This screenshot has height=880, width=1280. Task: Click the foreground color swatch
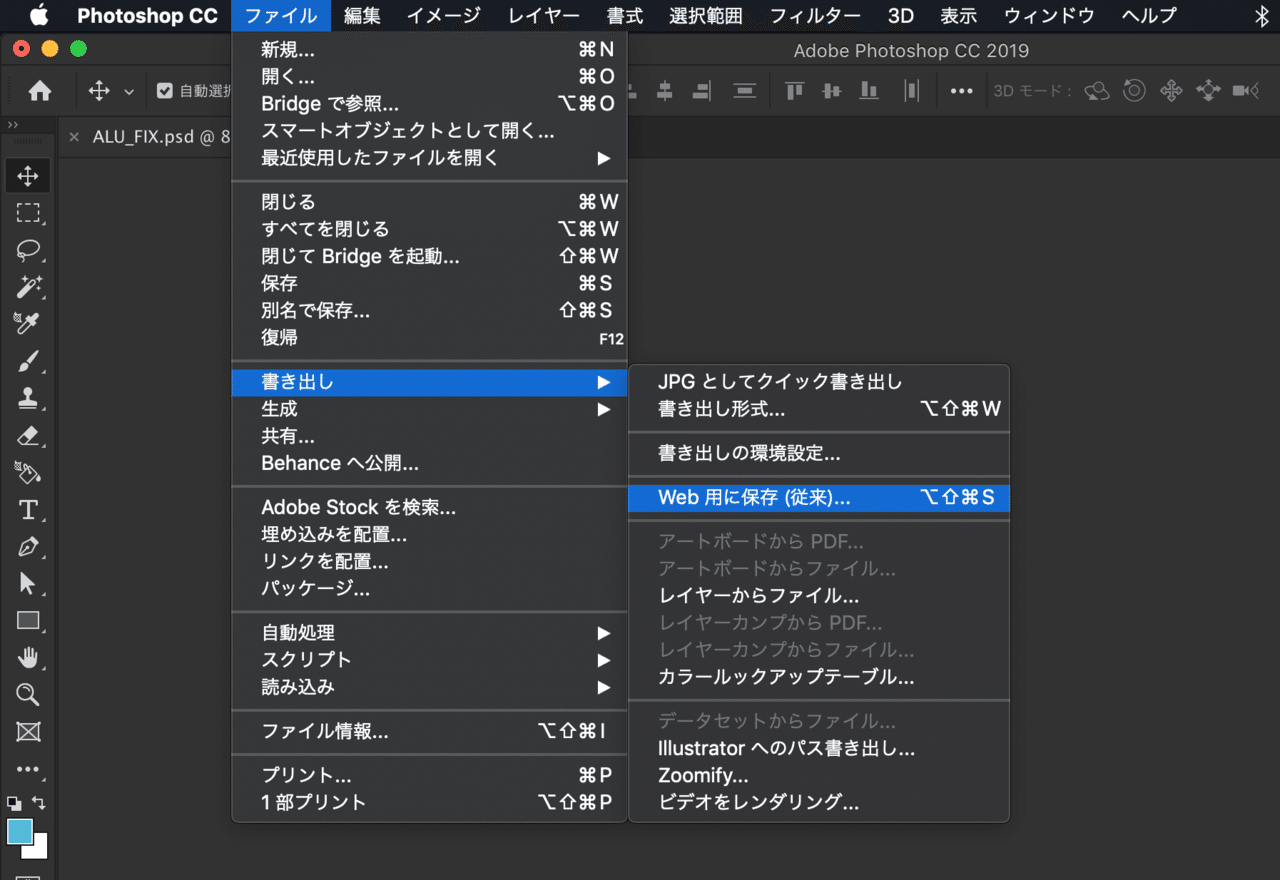point(22,831)
